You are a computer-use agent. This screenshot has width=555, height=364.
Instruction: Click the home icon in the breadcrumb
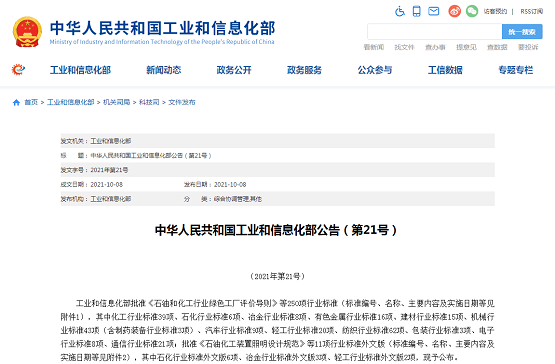point(16,102)
